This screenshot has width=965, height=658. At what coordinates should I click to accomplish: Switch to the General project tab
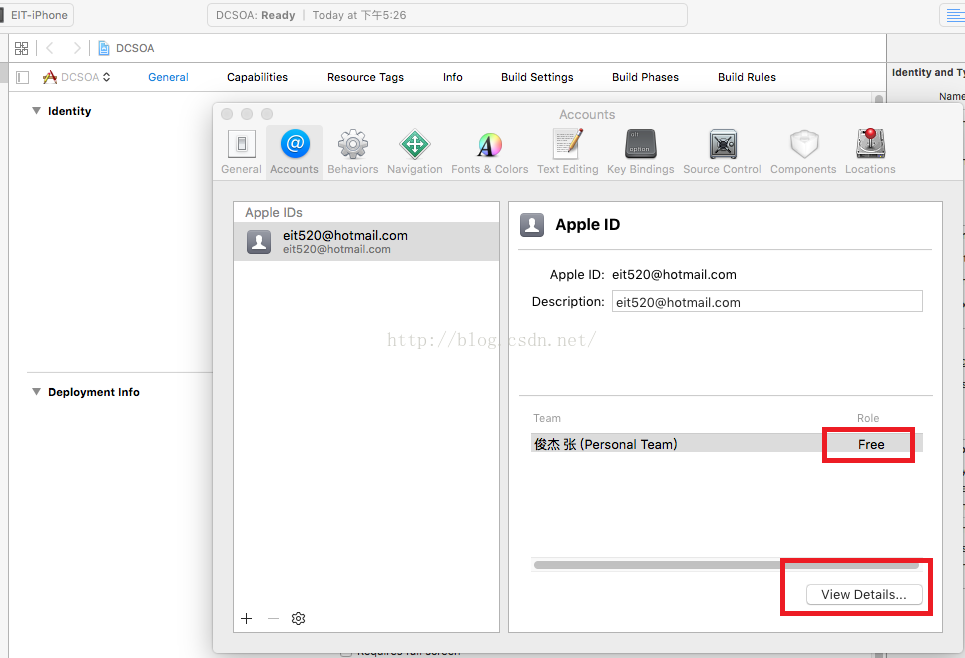(x=168, y=77)
